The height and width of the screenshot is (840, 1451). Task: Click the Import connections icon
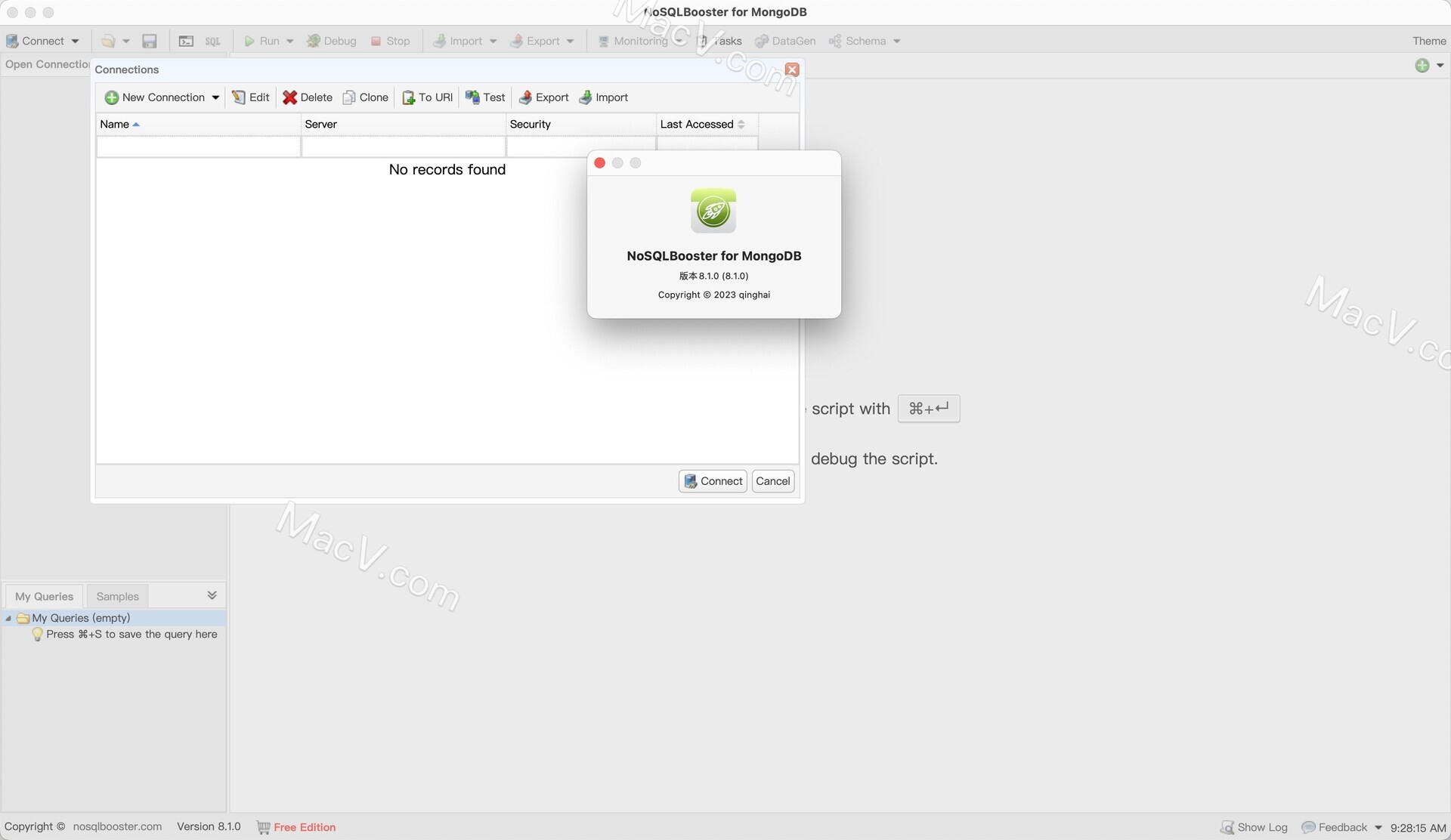click(x=602, y=97)
